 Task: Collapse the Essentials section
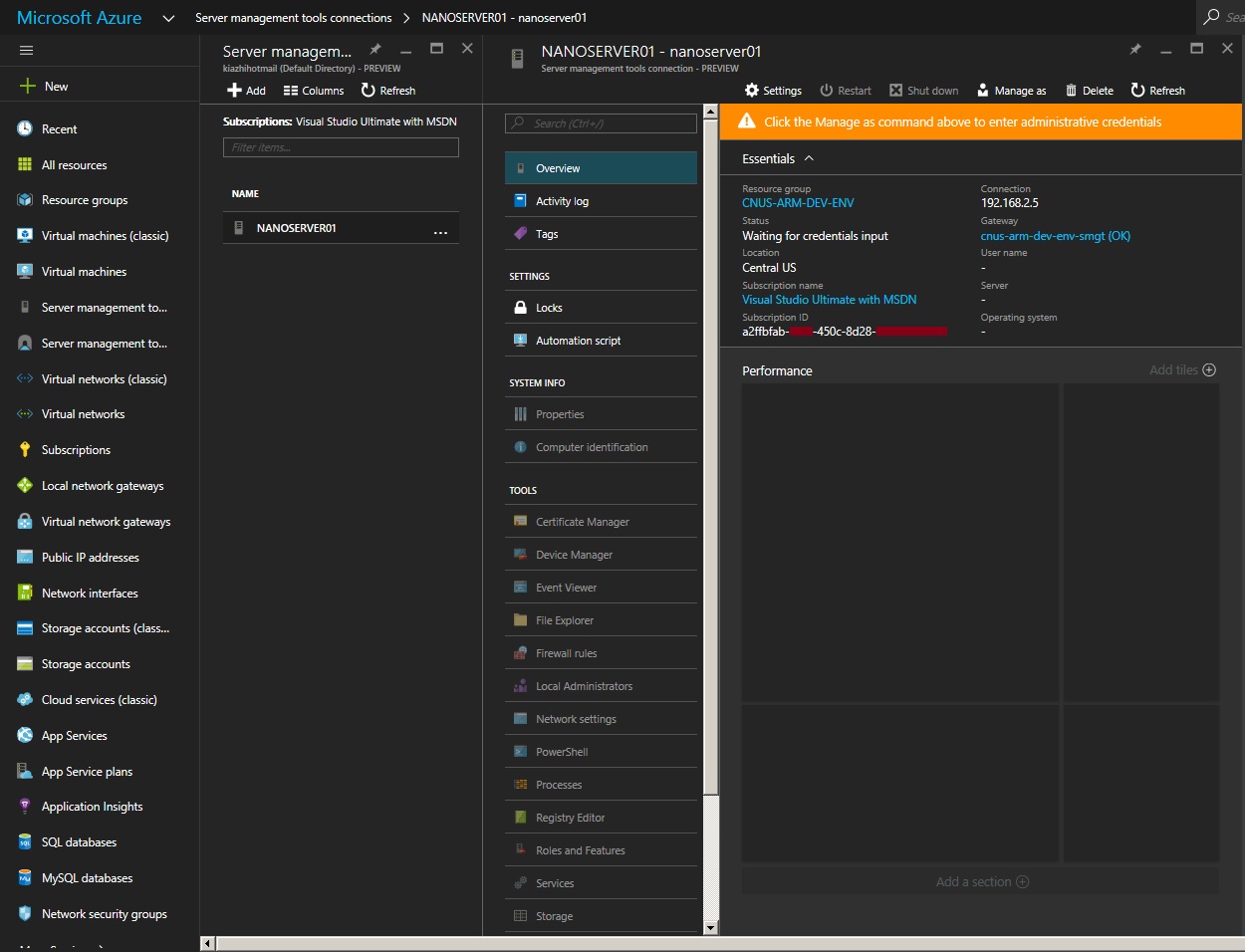(x=809, y=158)
